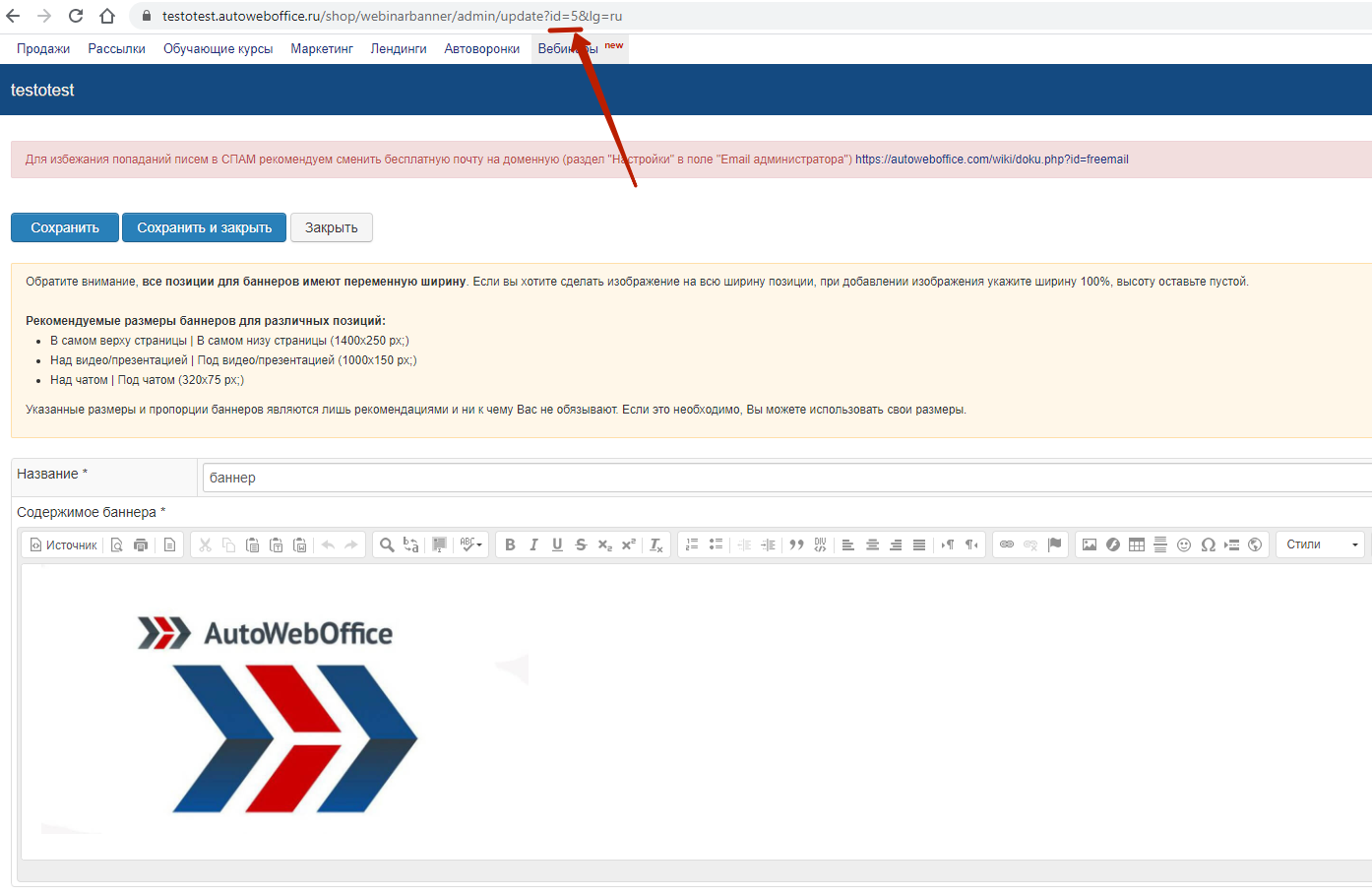Screen dimensions: 1372x896
Task: Open the Маркетинг menu
Action: point(322,49)
